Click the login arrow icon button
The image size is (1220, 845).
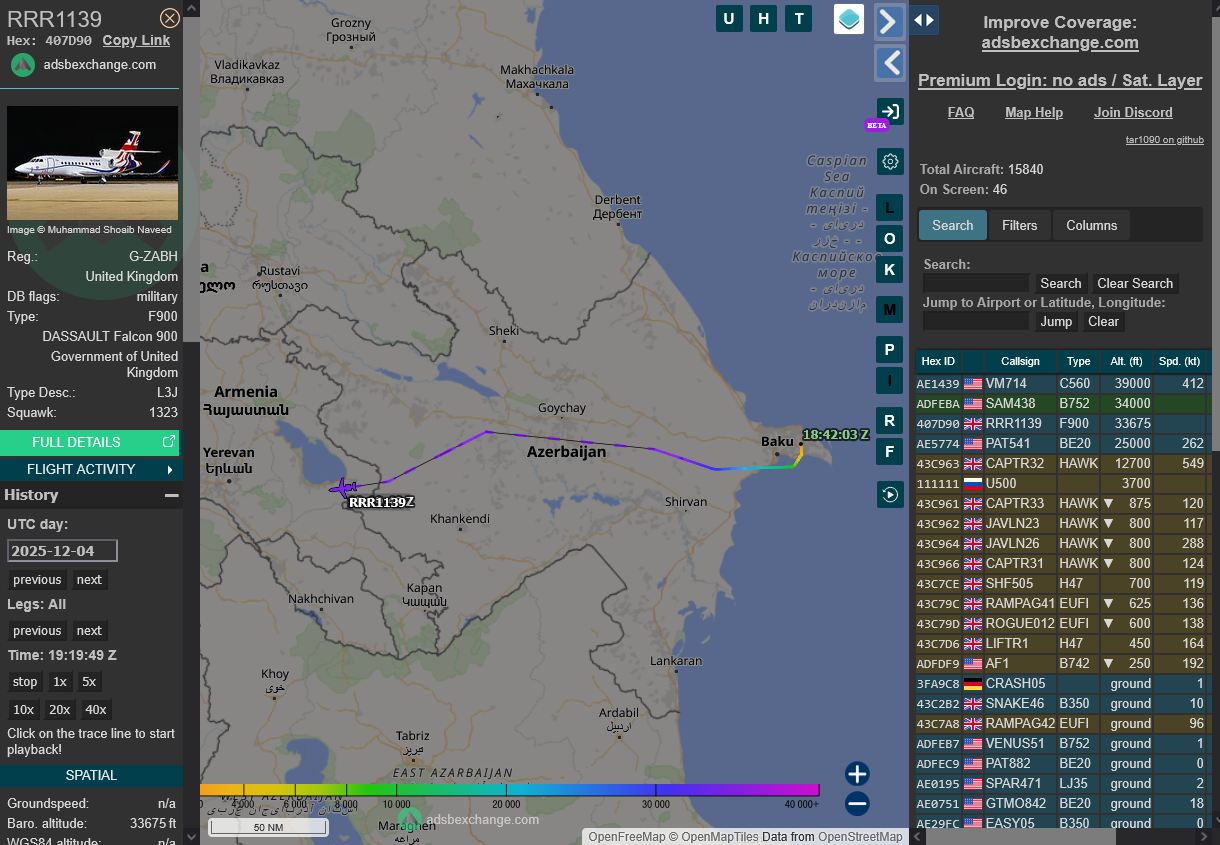tap(890, 111)
